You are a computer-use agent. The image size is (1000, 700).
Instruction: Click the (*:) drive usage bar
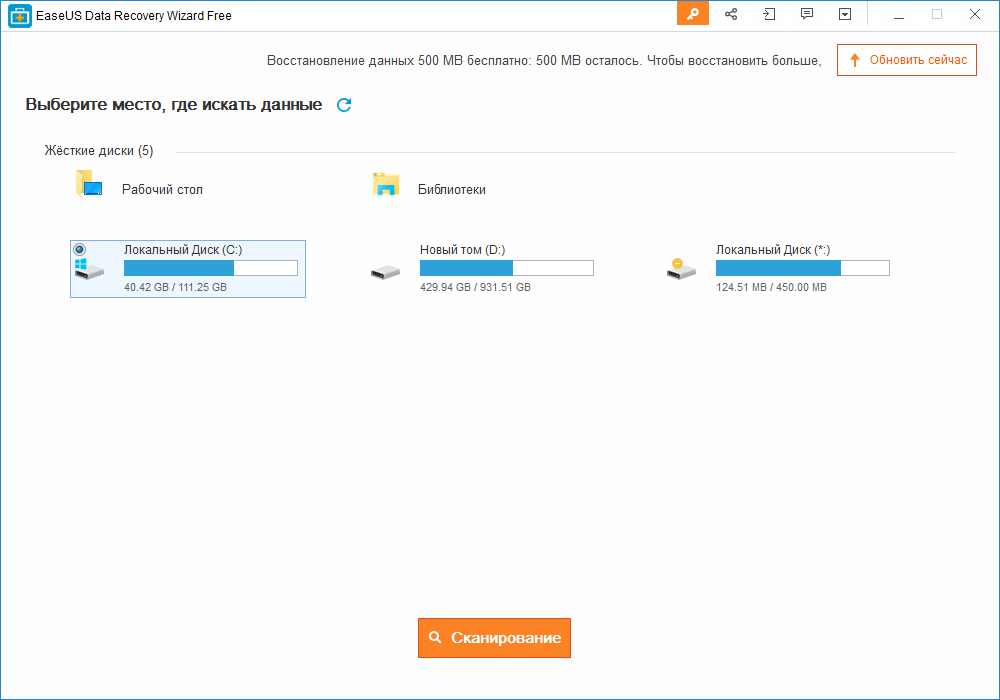click(802, 268)
